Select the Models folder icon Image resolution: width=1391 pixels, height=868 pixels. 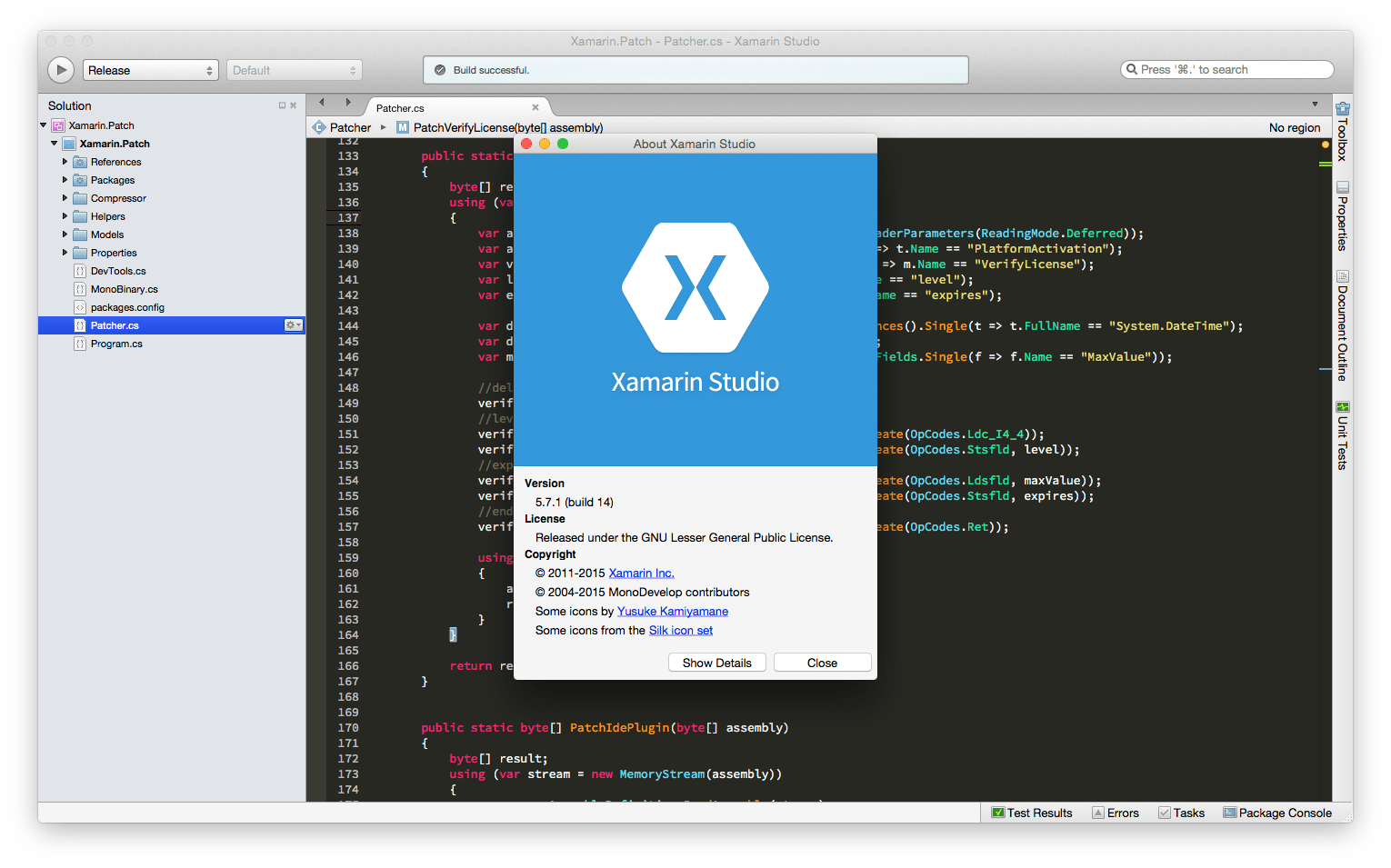[x=80, y=234]
